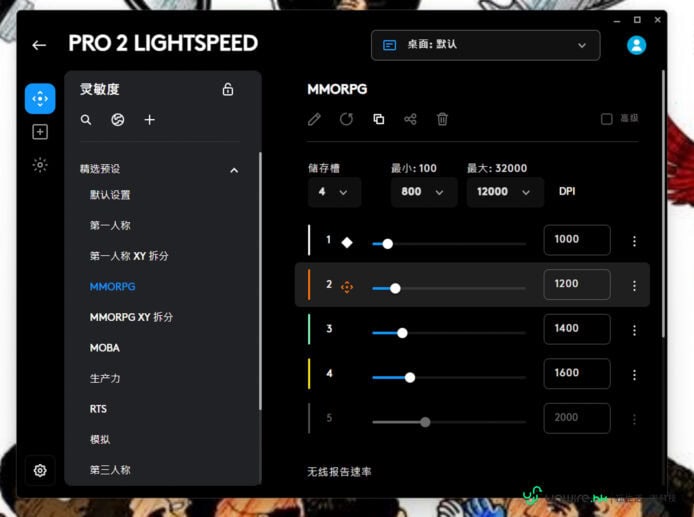Image resolution: width=694 pixels, height=517 pixels.
Task: Click the reset icon for the MMORPG preset
Action: tap(347, 119)
